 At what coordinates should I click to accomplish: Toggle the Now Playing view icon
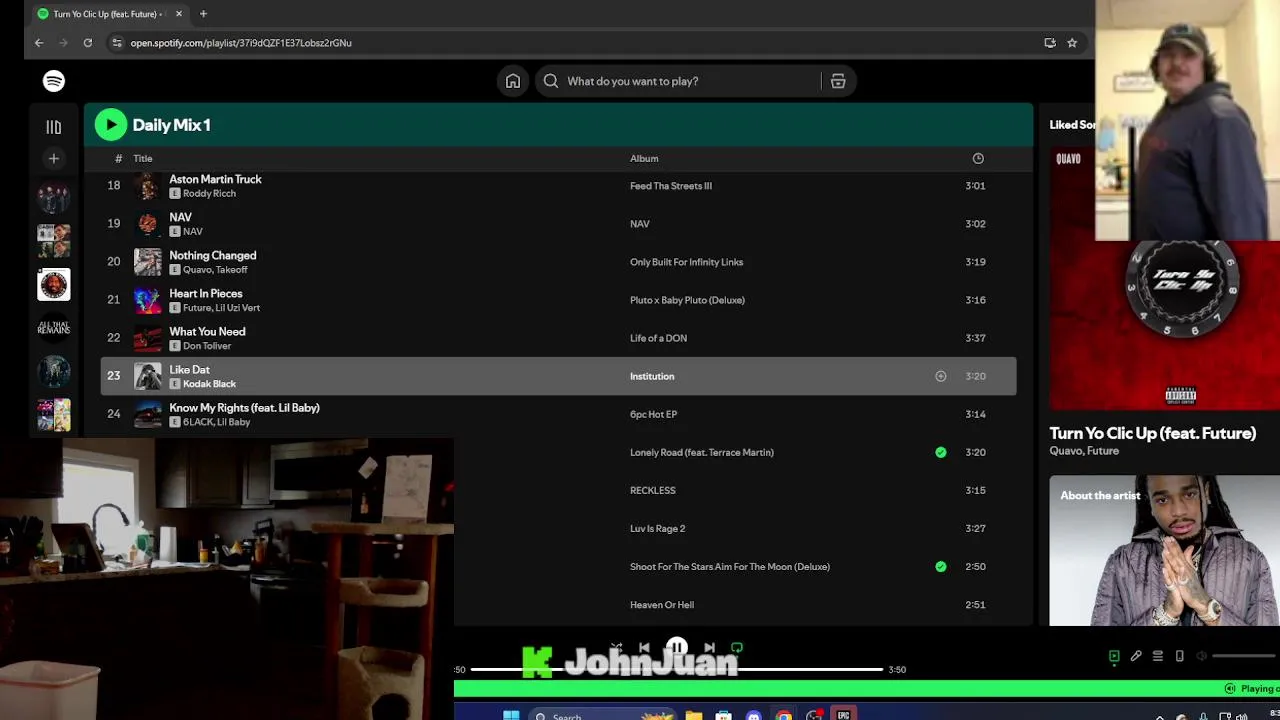click(x=1114, y=656)
